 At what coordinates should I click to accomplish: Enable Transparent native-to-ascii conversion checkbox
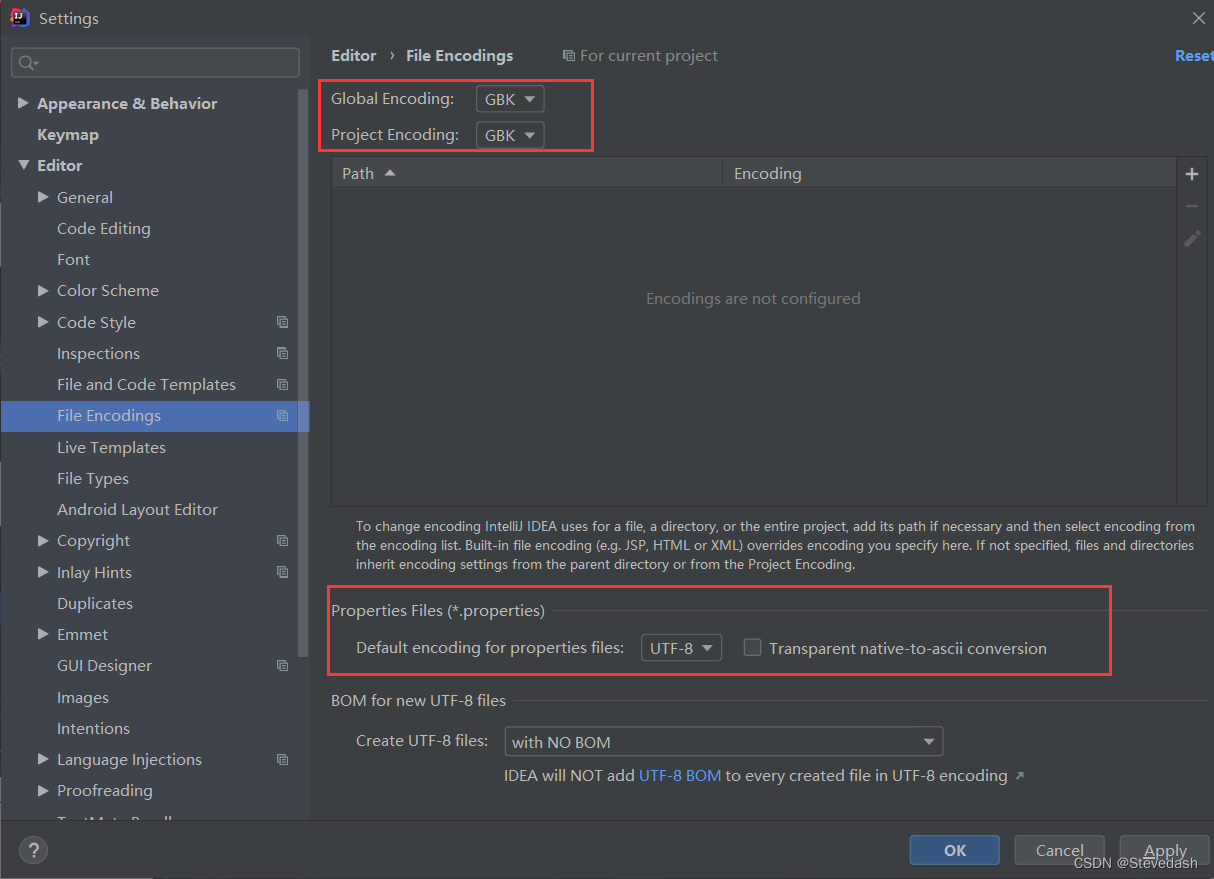[752, 648]
